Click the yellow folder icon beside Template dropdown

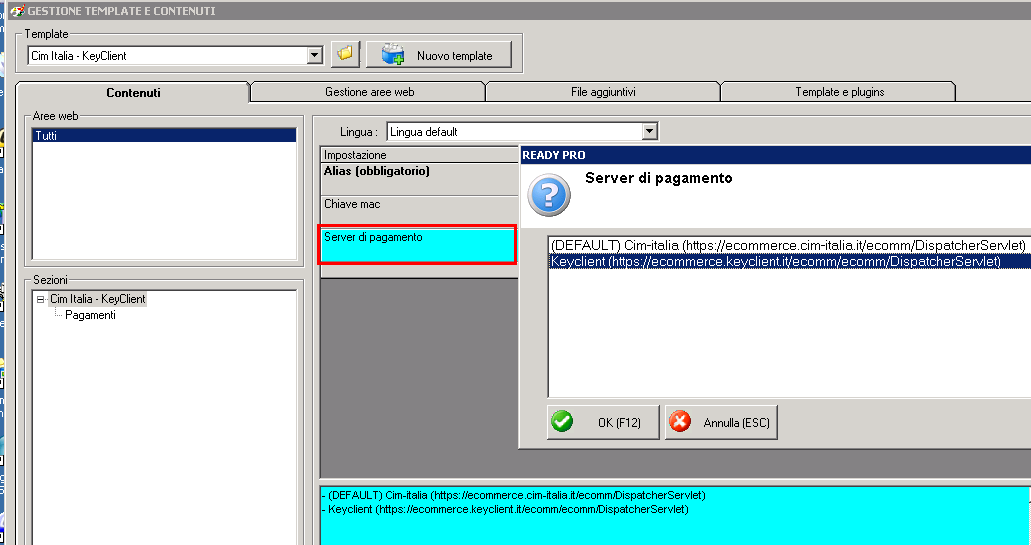click(x=345, y=55)
